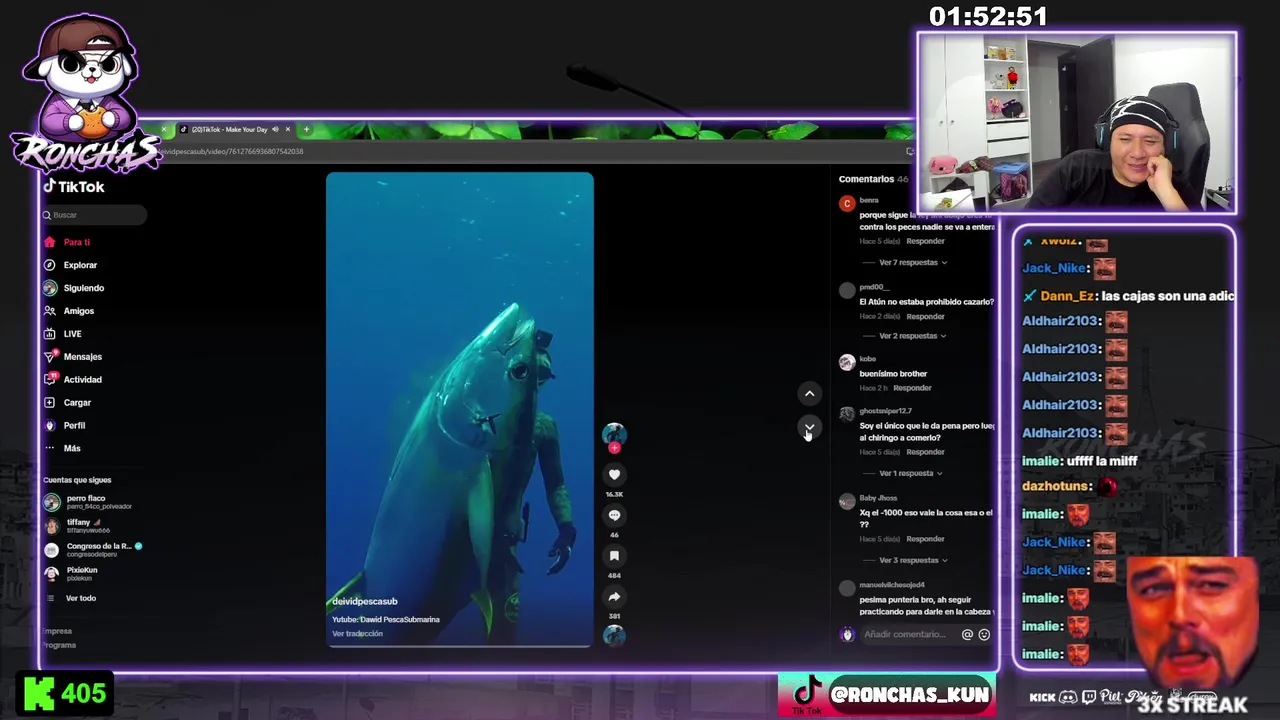Screen dimensions: 1280x720
Task: Reply to Baby Jhoss's comment
Action: (x=925, y=539)
